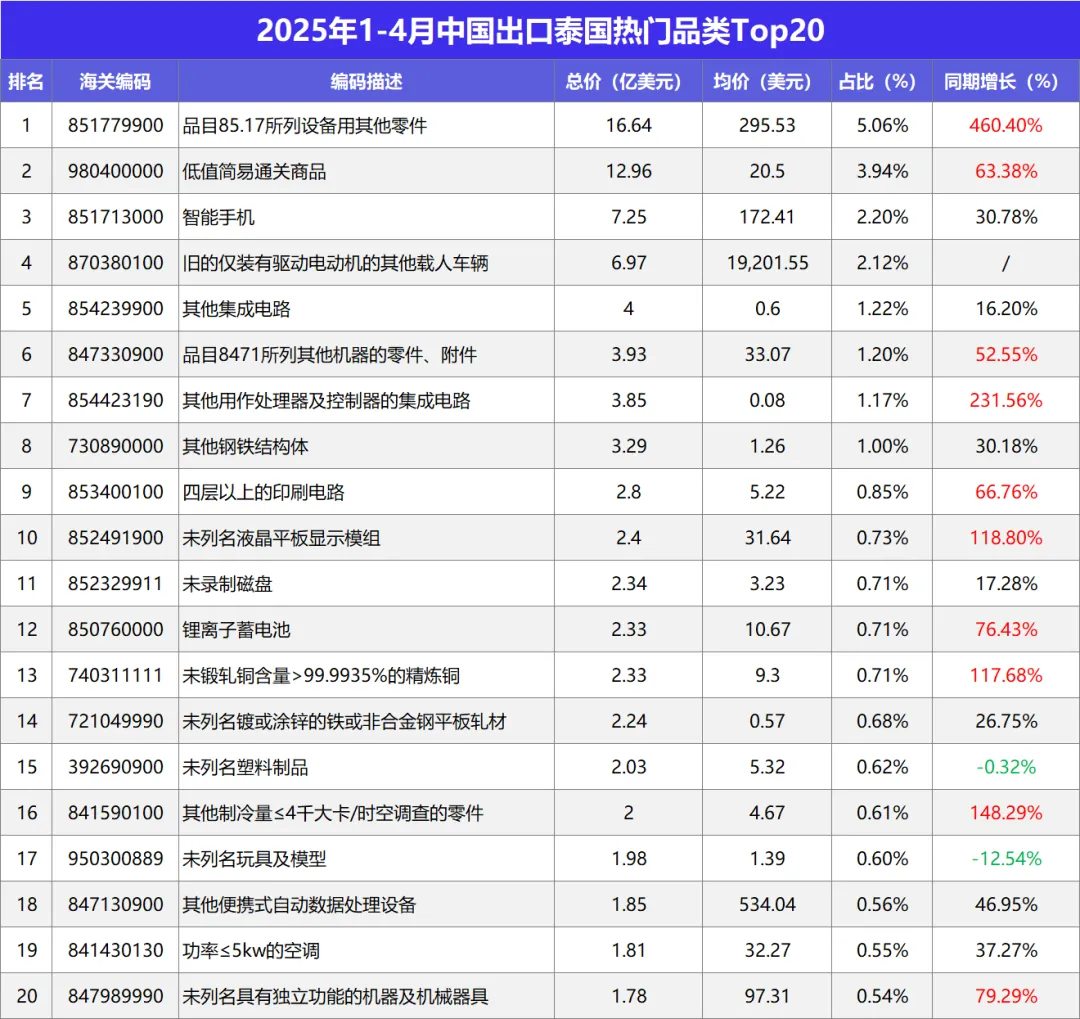Click the 锂离子蓄电池 description cell
This screenshot has width=1080, height=1019.
(x=366, y=629)
